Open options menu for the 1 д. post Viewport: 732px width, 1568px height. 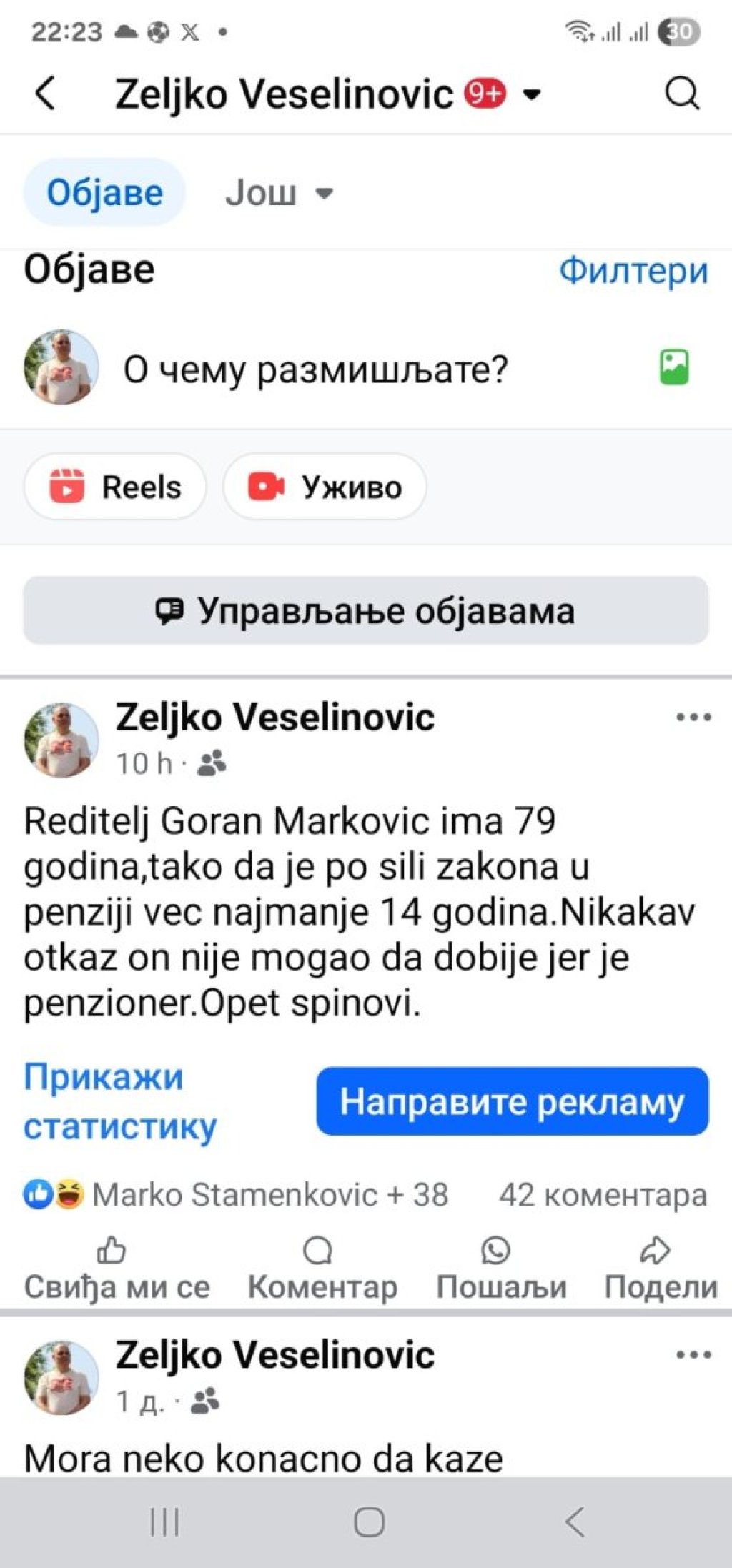pos(693,1354)
